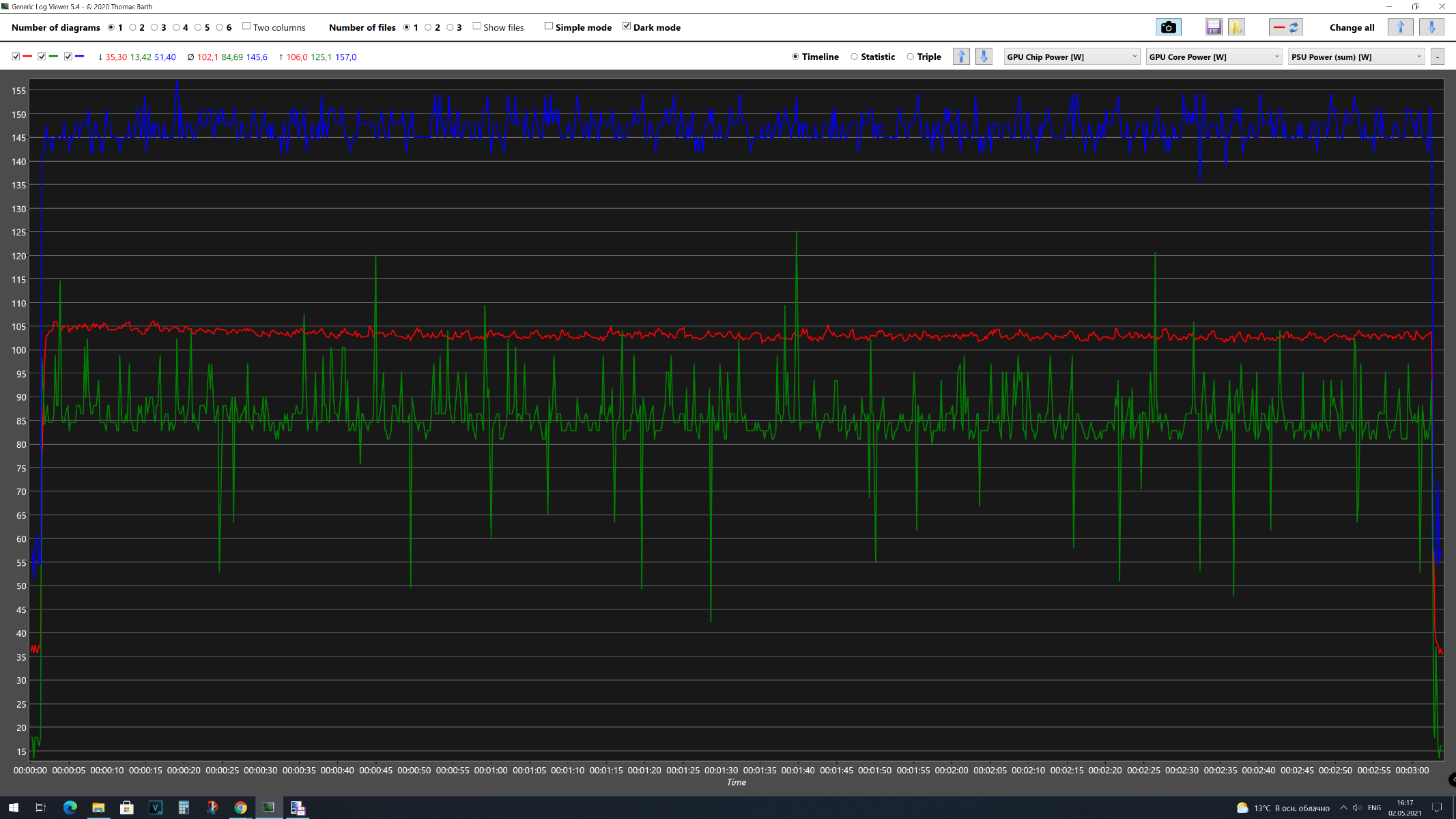Click the up arrow beside Change all
Screen dimensions: 1456x819
click(x=1400, y=27)
